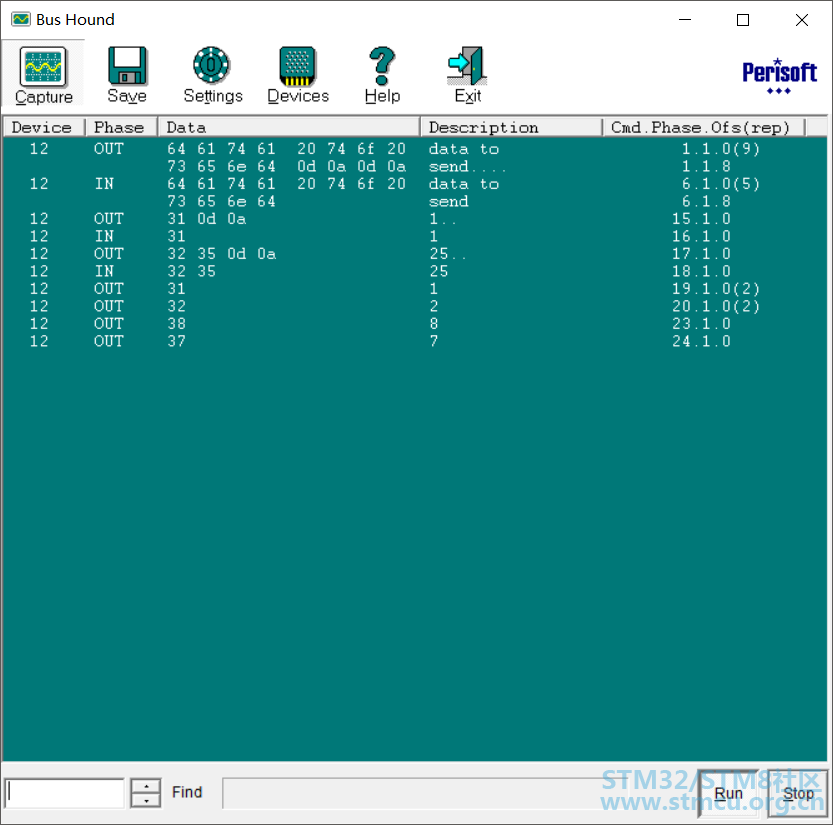This screenshot has width=833, height=825.
Task: Click description '25..' text
Action: pyautogui.click(x=447, y=254)
